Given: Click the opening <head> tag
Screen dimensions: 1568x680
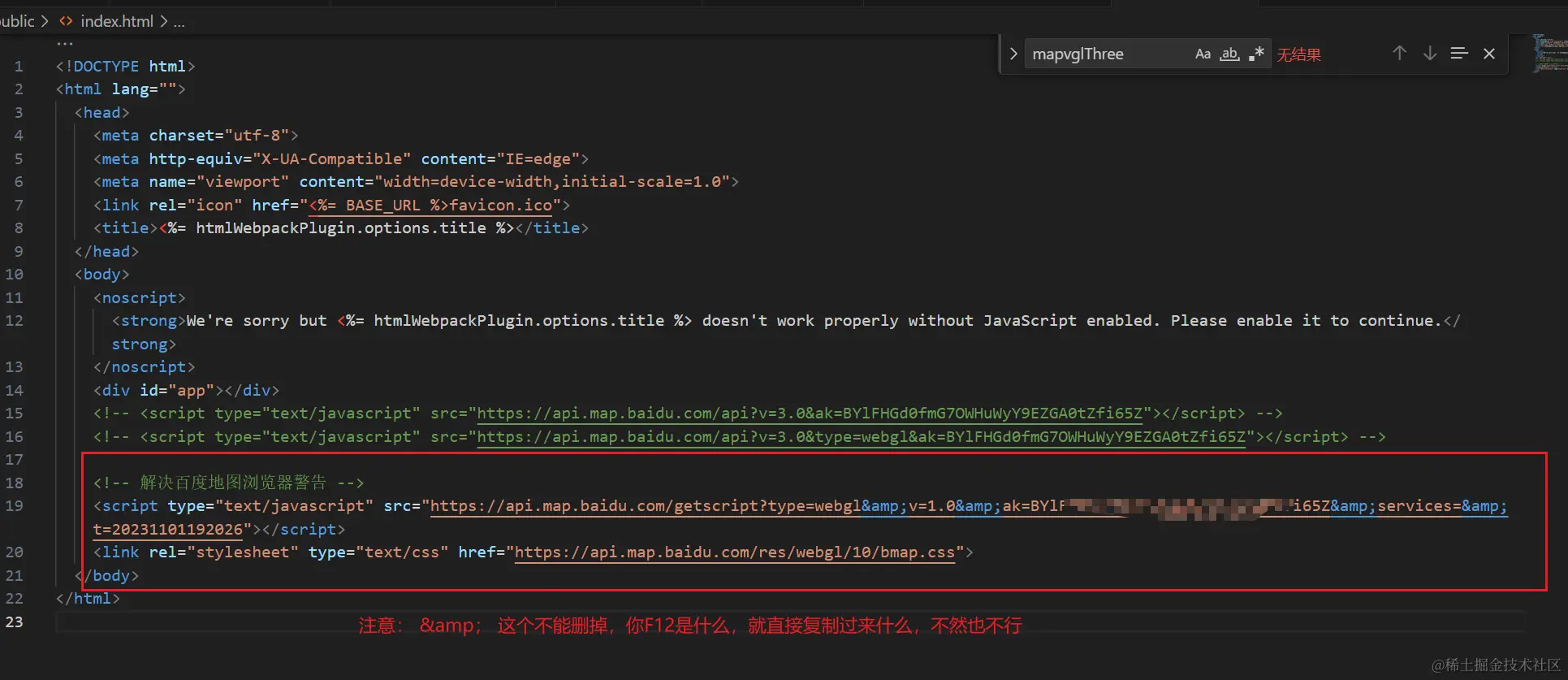Looking at the screenshot, I should (x=102, y=113).
